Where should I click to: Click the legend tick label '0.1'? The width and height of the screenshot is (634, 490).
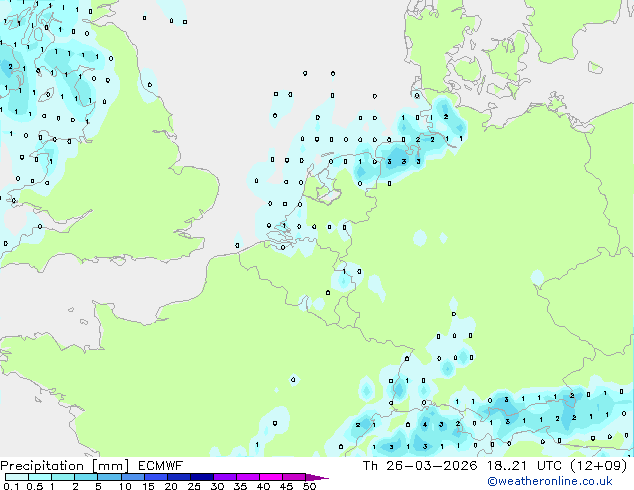pyautogui.click(x=11, y=486)
